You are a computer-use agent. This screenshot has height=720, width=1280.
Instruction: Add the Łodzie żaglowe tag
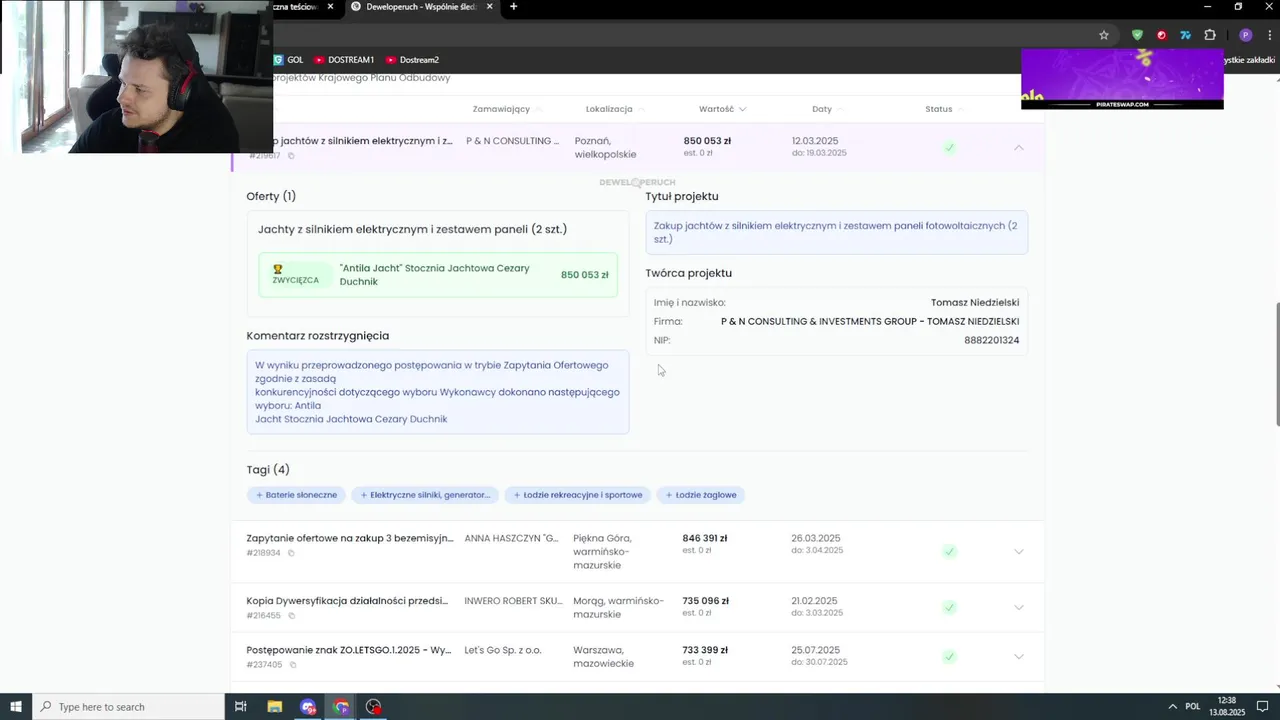pos(701,495)
